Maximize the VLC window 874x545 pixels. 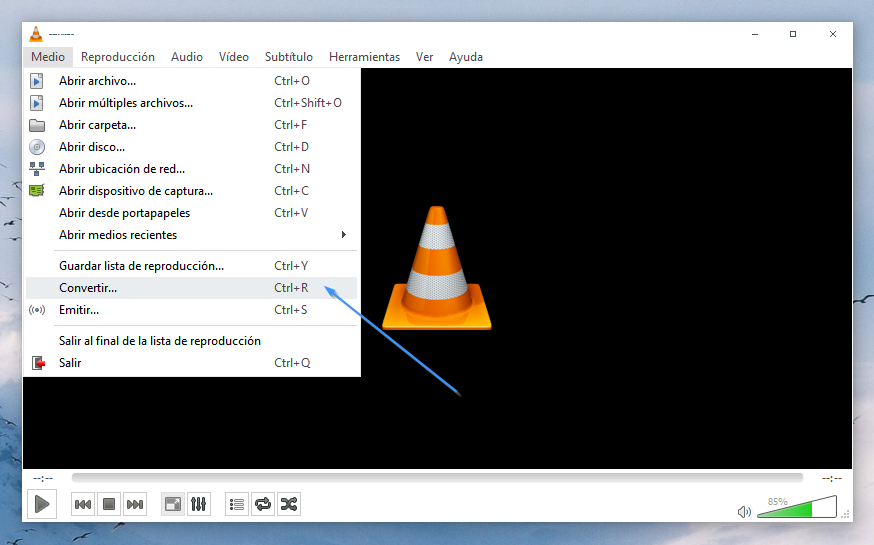tap(793, 34)
